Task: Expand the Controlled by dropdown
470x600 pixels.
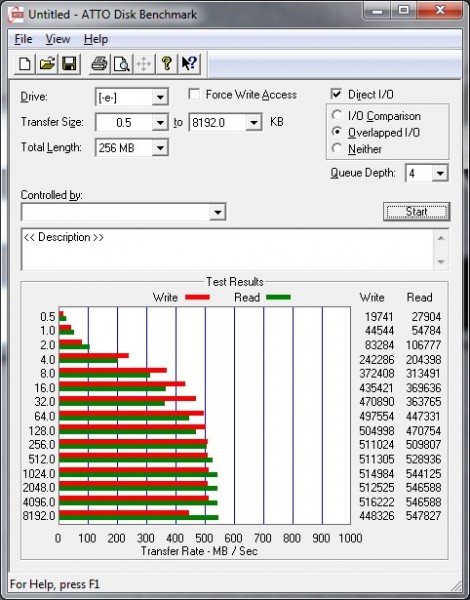Action: (218, 212)
